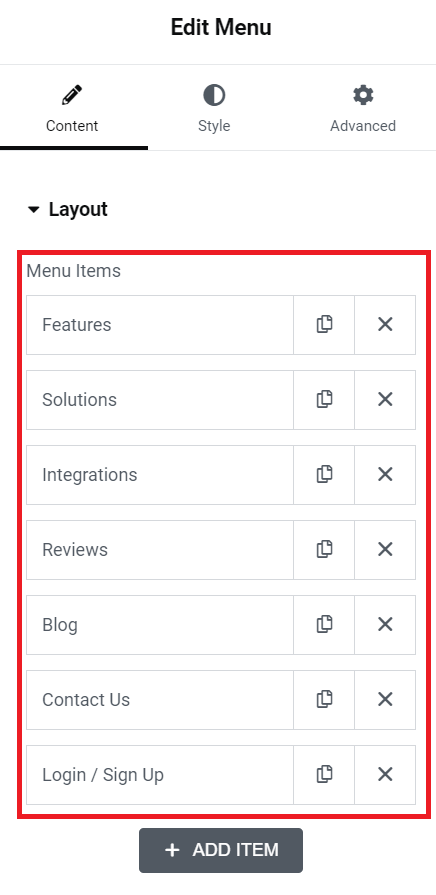Duplicate the Solutions menu item
The image size is (436, 895).
(324, 400)
